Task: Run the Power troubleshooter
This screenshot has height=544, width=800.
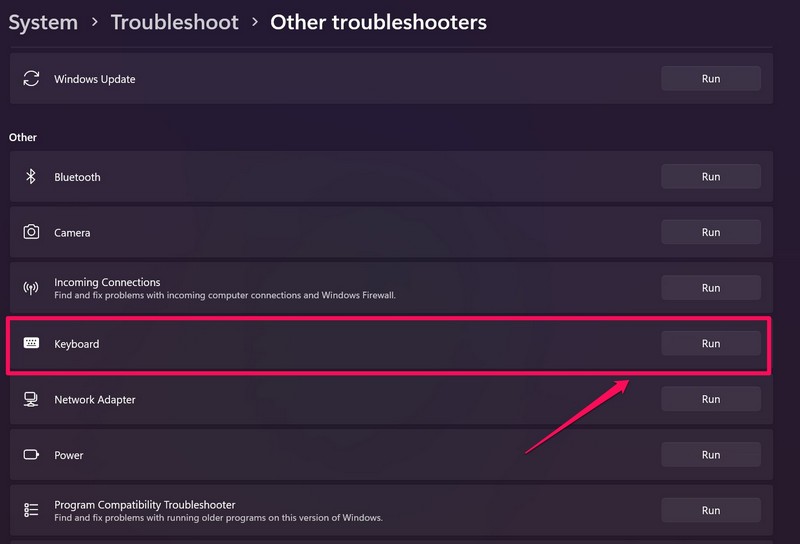Action: tap(710, 455)
